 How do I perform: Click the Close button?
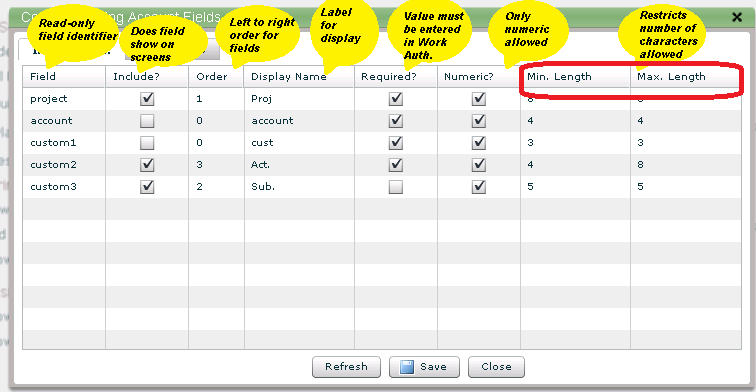pos(496,367)
